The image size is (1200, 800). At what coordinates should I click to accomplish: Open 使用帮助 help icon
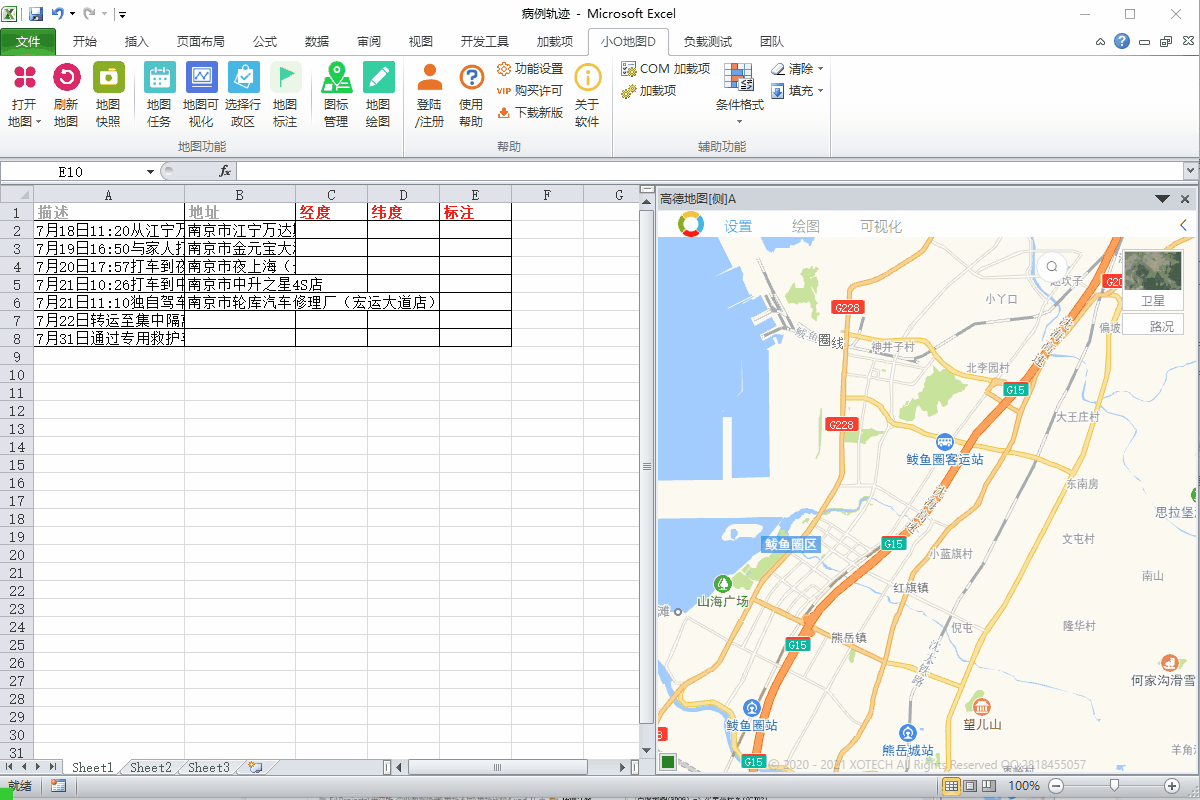pyautogui.click(x=471, y=78)
